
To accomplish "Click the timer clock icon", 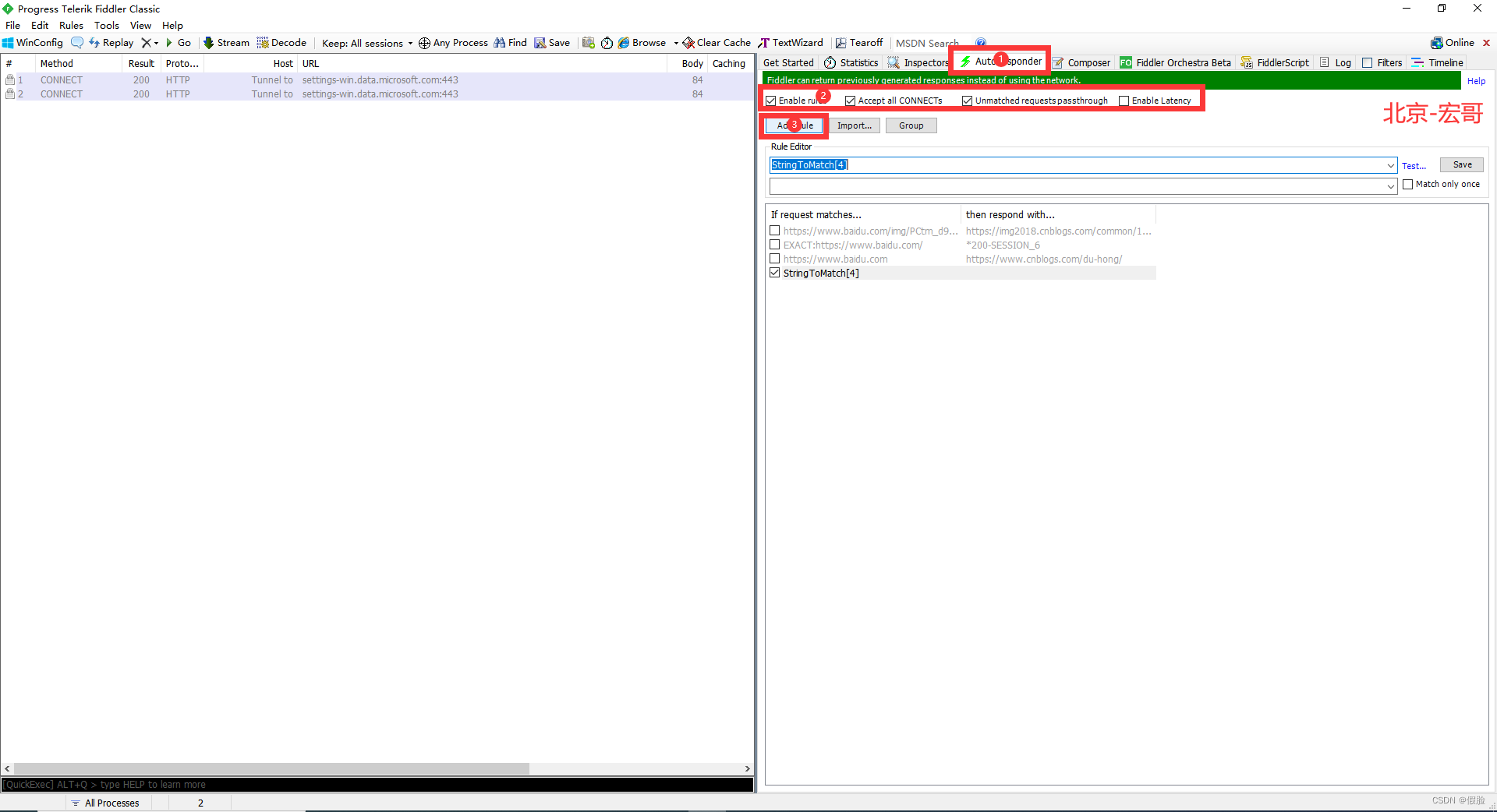I will point(607,43).
